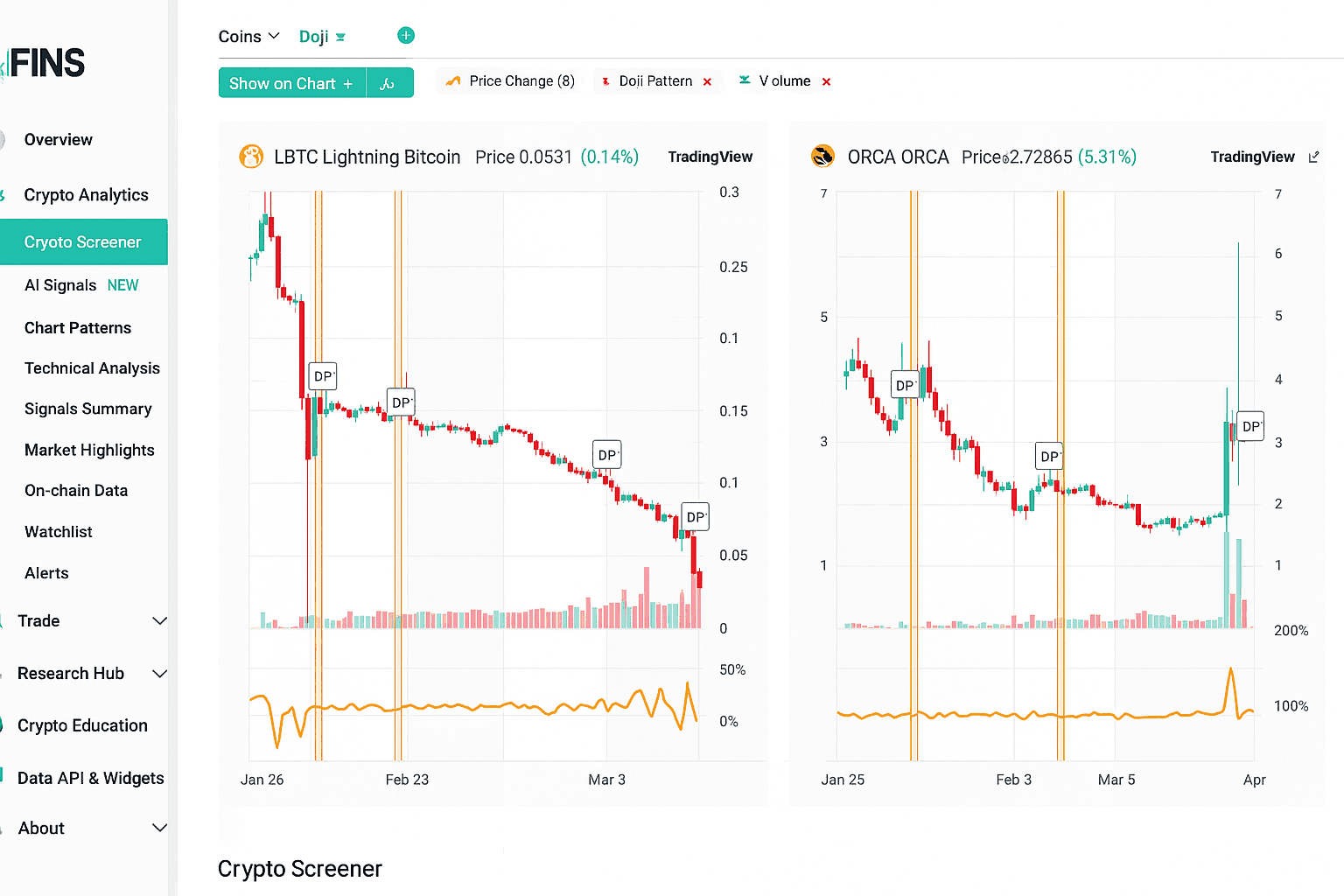Expand the Coins dropdown
This screenshot has height=896, width=1344.
point(248,37)
